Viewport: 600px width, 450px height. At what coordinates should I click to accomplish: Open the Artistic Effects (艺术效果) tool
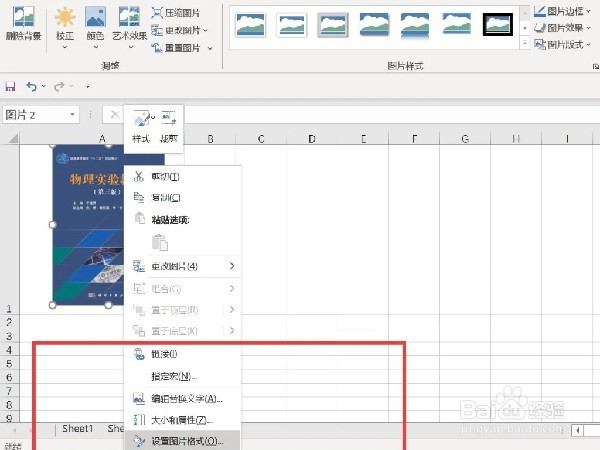(130, 27)
